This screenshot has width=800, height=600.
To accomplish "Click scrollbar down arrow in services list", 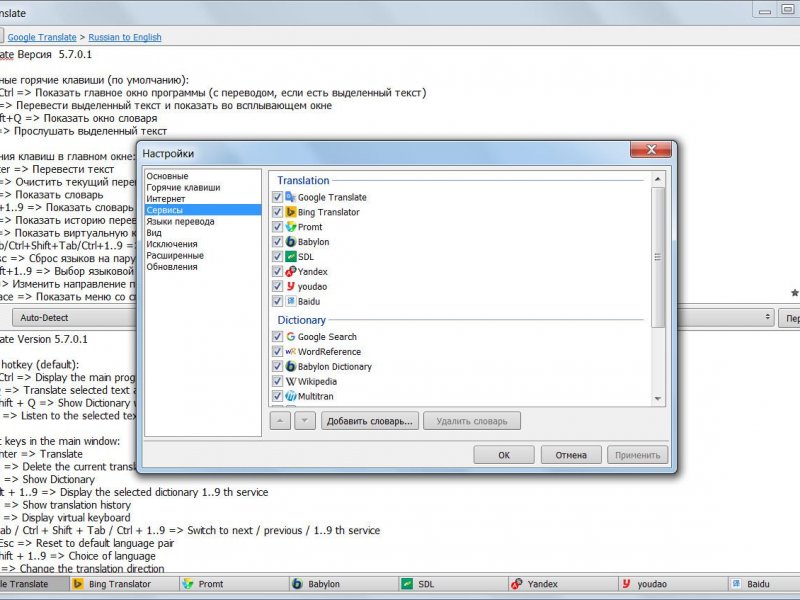I will [x=658, y=398].
